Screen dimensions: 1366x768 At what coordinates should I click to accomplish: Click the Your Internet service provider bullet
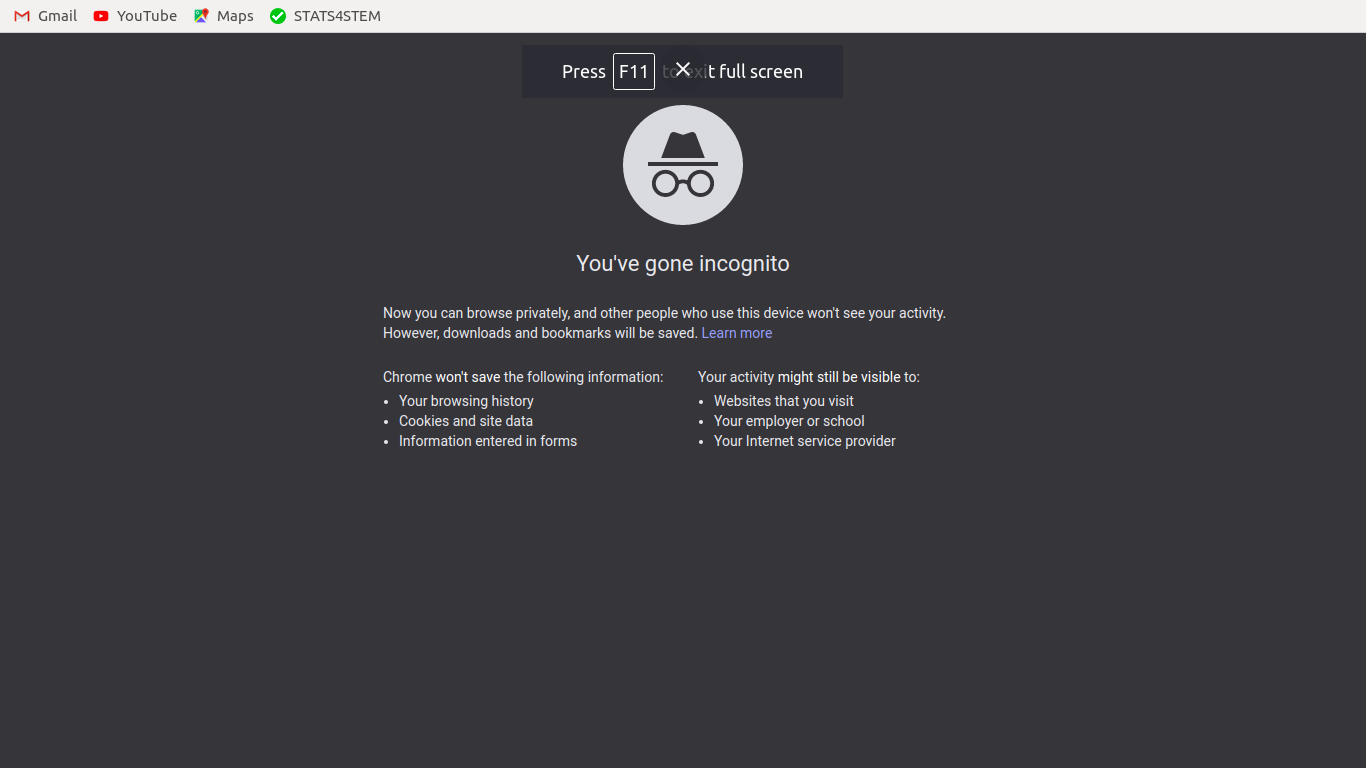pos(805,441)
